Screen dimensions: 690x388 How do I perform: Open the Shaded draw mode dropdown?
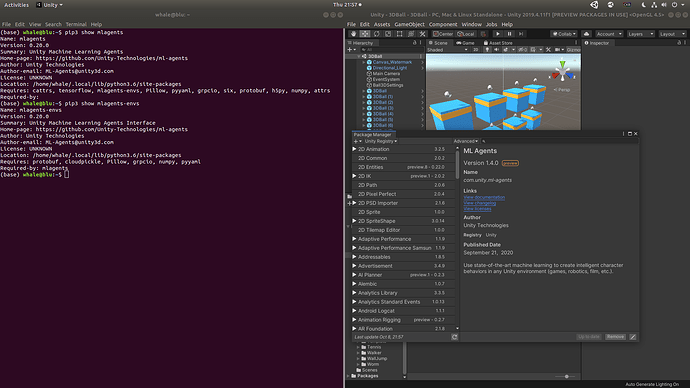tap(448, 50)
